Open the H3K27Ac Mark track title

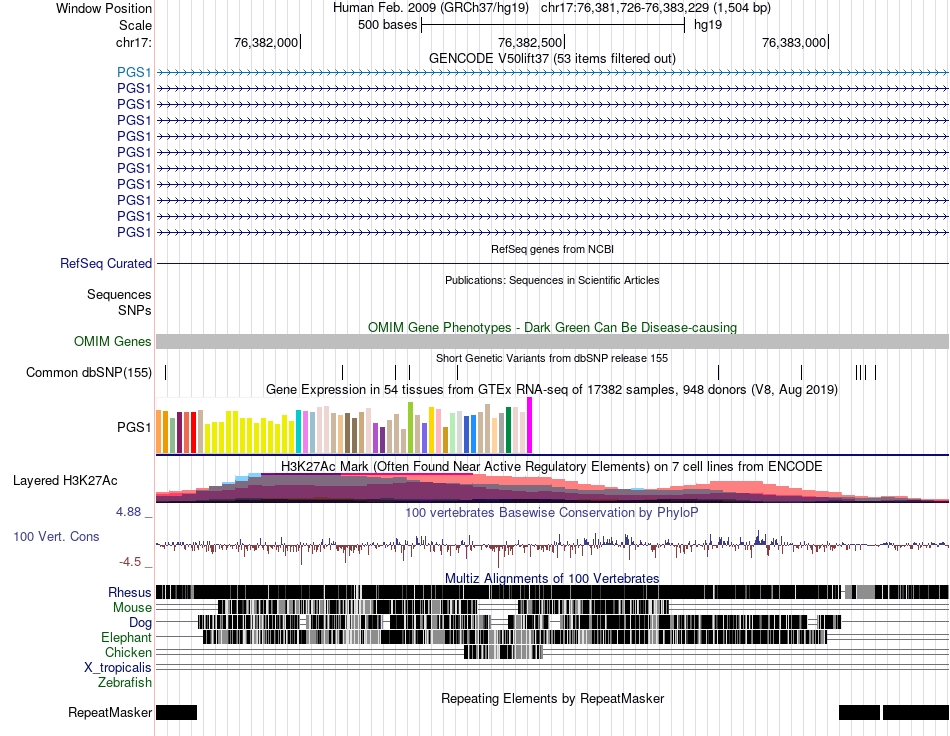pos(552,466)
